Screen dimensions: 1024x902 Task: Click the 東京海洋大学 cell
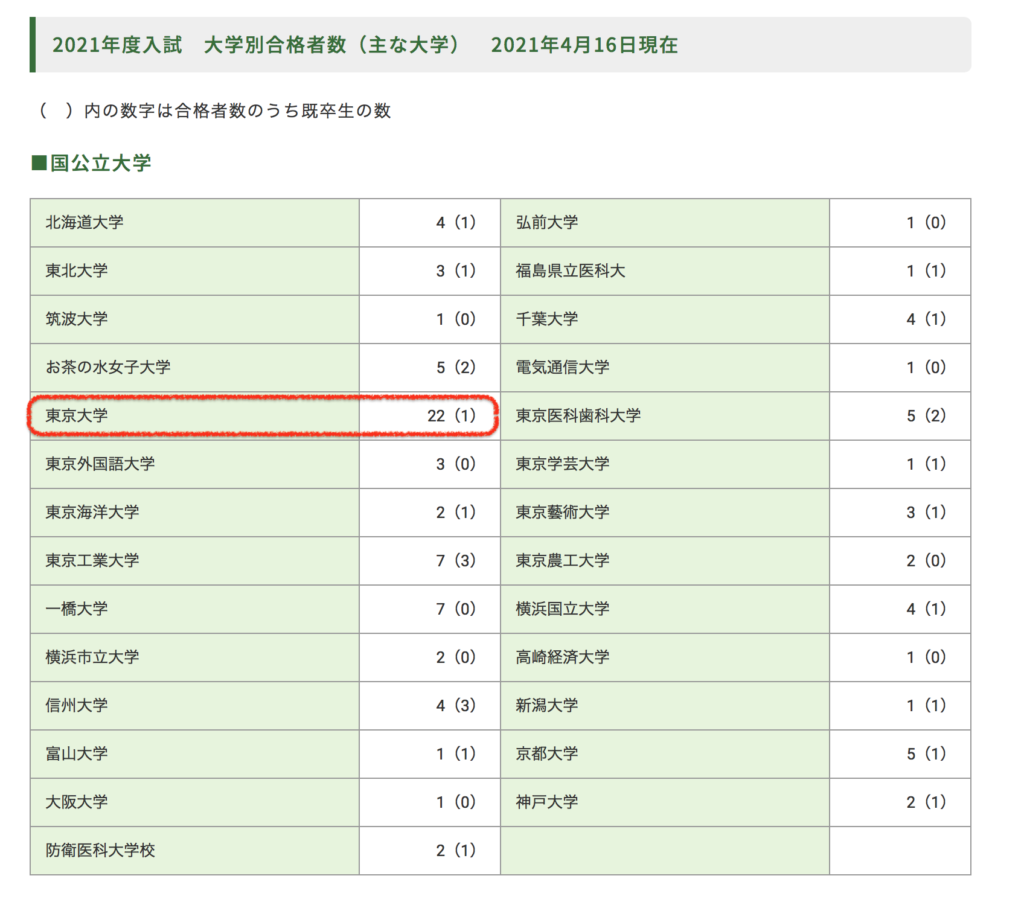coord(195,513)
